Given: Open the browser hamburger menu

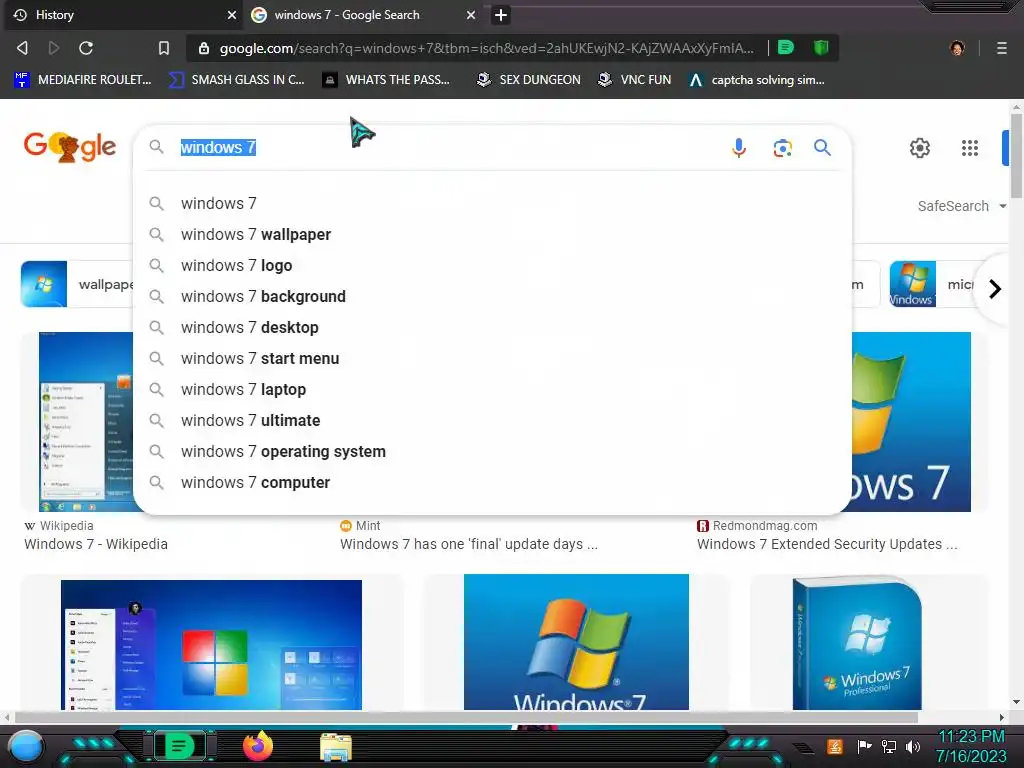Looking at the screenshot, I should pyautogui.click(x=1001, y=48).
